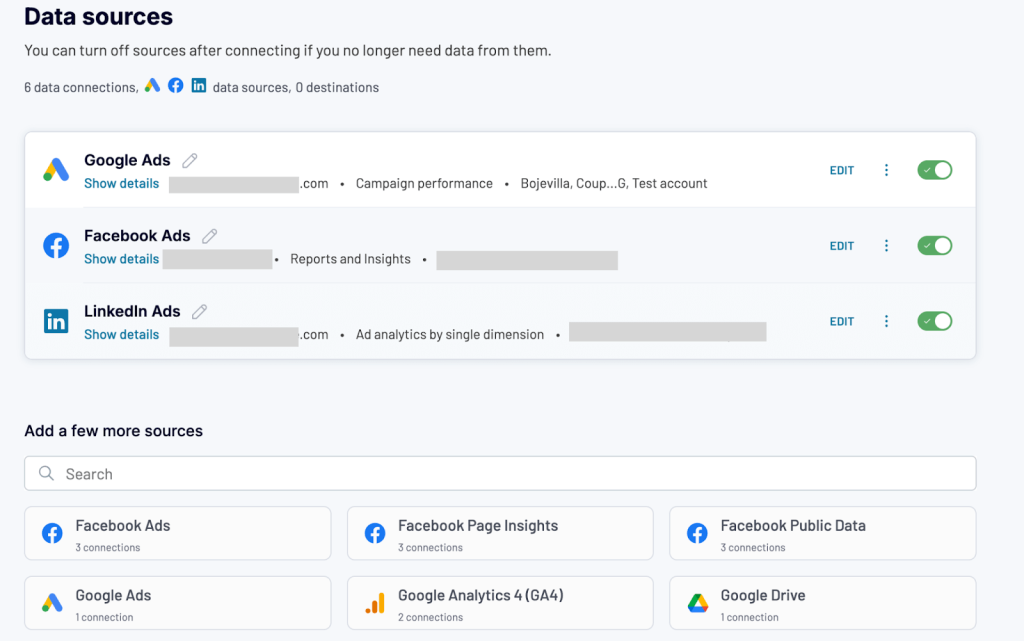Screen dimensions: 1024x641
Task: Click the LinkedIn logo in the LinkedIn Ads row
Action: point(56,321)
